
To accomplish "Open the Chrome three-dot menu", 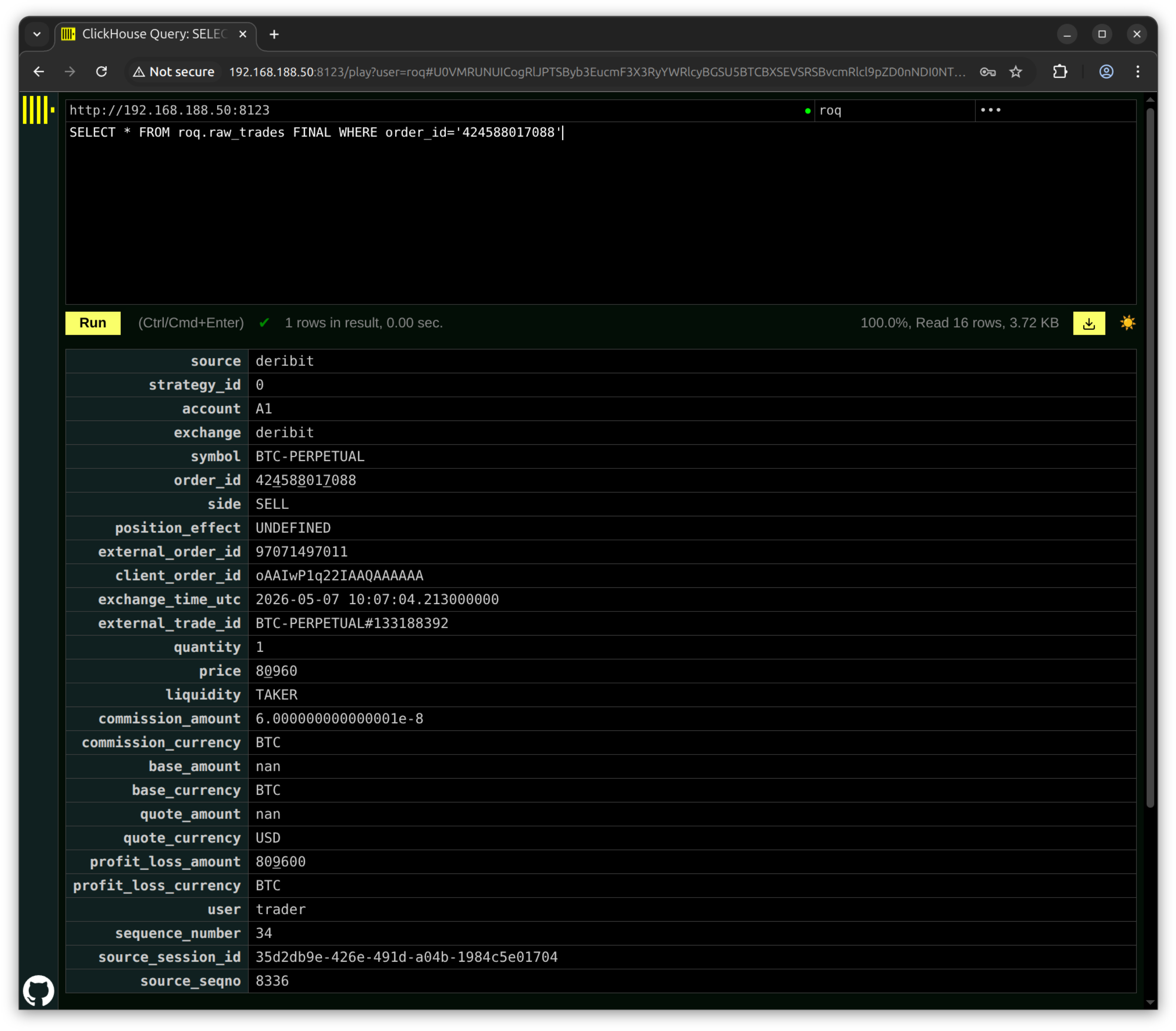I will pyautogui.click(x=1138, y=72).
